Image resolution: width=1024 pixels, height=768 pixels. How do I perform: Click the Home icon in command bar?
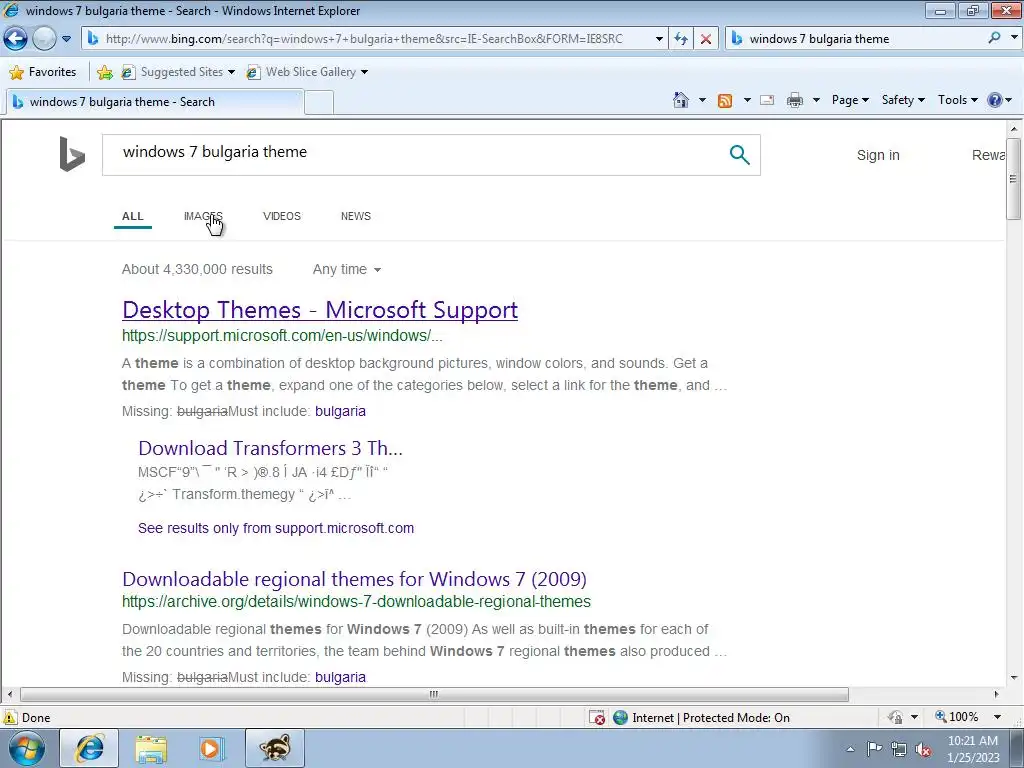click(x=680, y=100)
